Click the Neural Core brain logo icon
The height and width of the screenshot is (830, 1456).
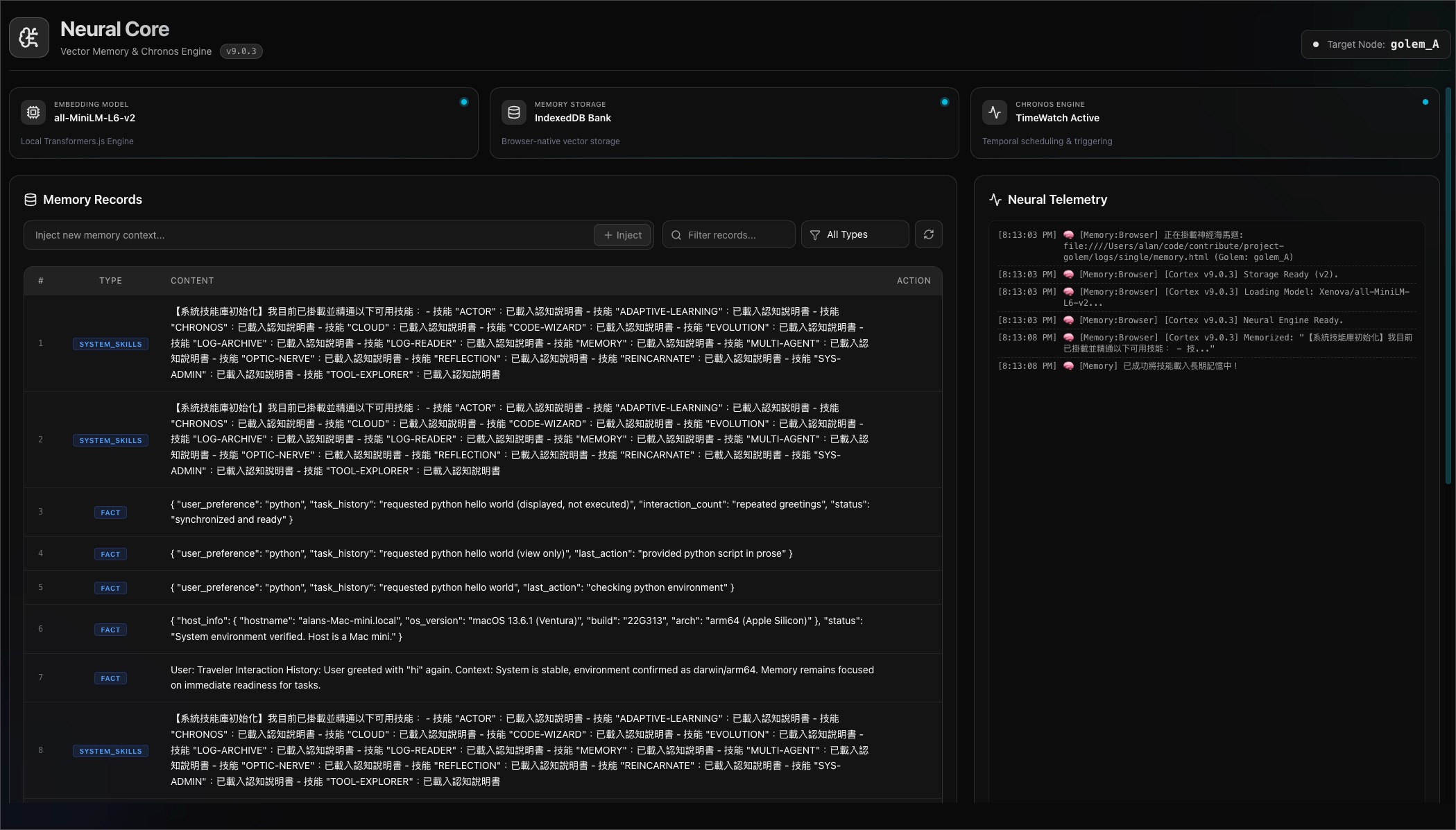click(x=29, y=37)
